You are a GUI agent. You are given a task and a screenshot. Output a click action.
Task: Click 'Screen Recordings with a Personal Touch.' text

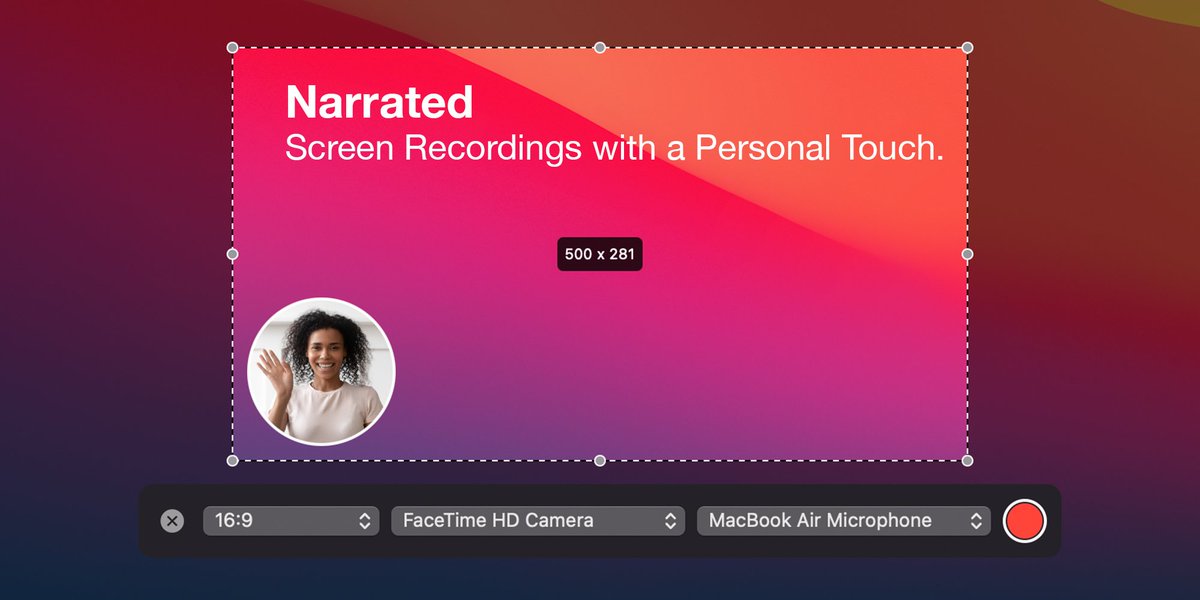pos(615,148)
